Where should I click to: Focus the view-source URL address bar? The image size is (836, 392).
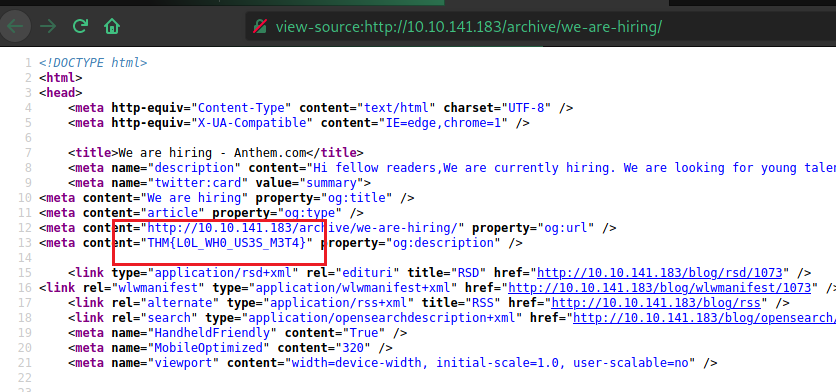click(x=541, y=26)
